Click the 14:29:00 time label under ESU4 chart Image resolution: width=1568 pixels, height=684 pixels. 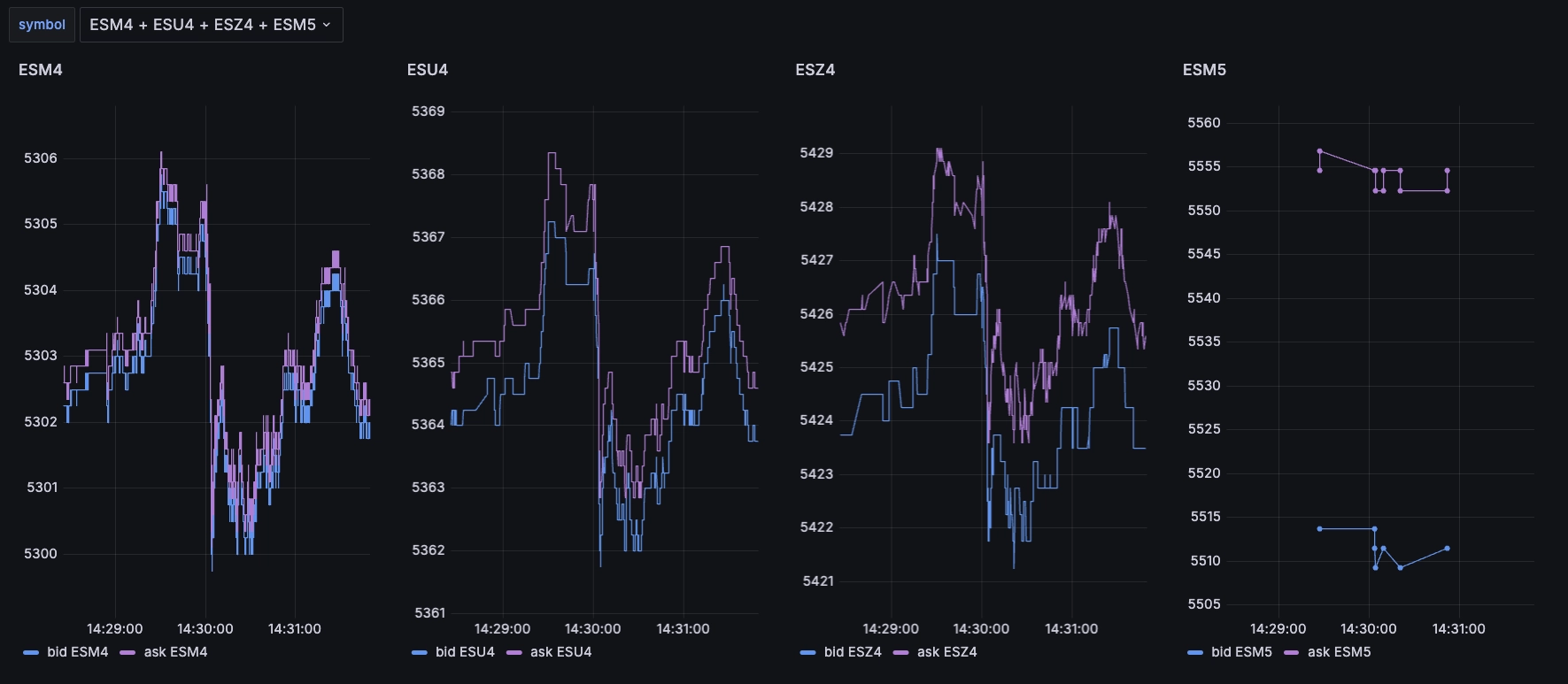502,629
